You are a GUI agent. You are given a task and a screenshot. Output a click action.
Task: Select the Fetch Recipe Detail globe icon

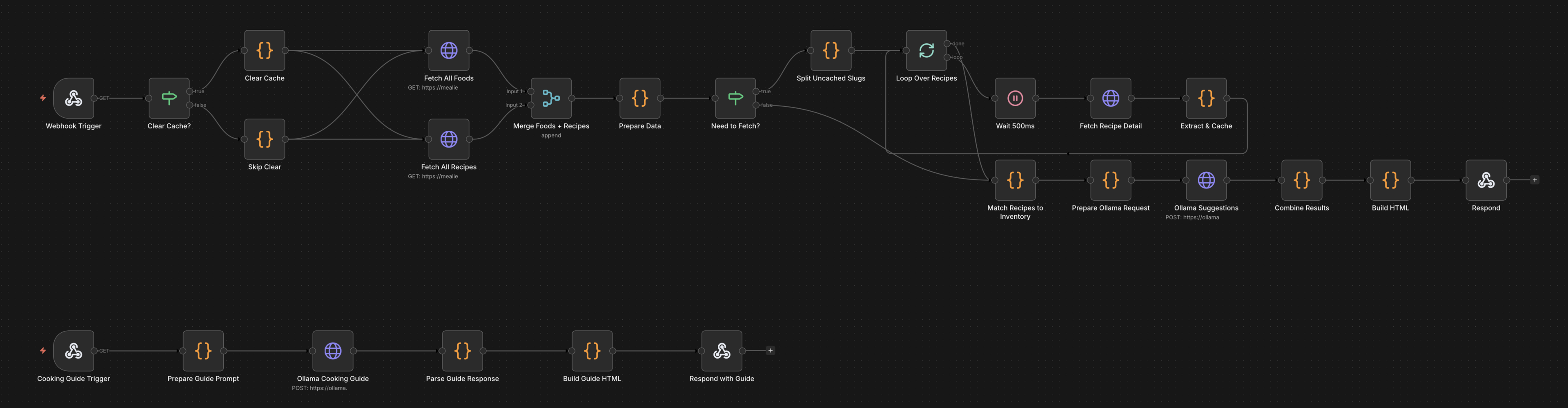point(1110,98)
